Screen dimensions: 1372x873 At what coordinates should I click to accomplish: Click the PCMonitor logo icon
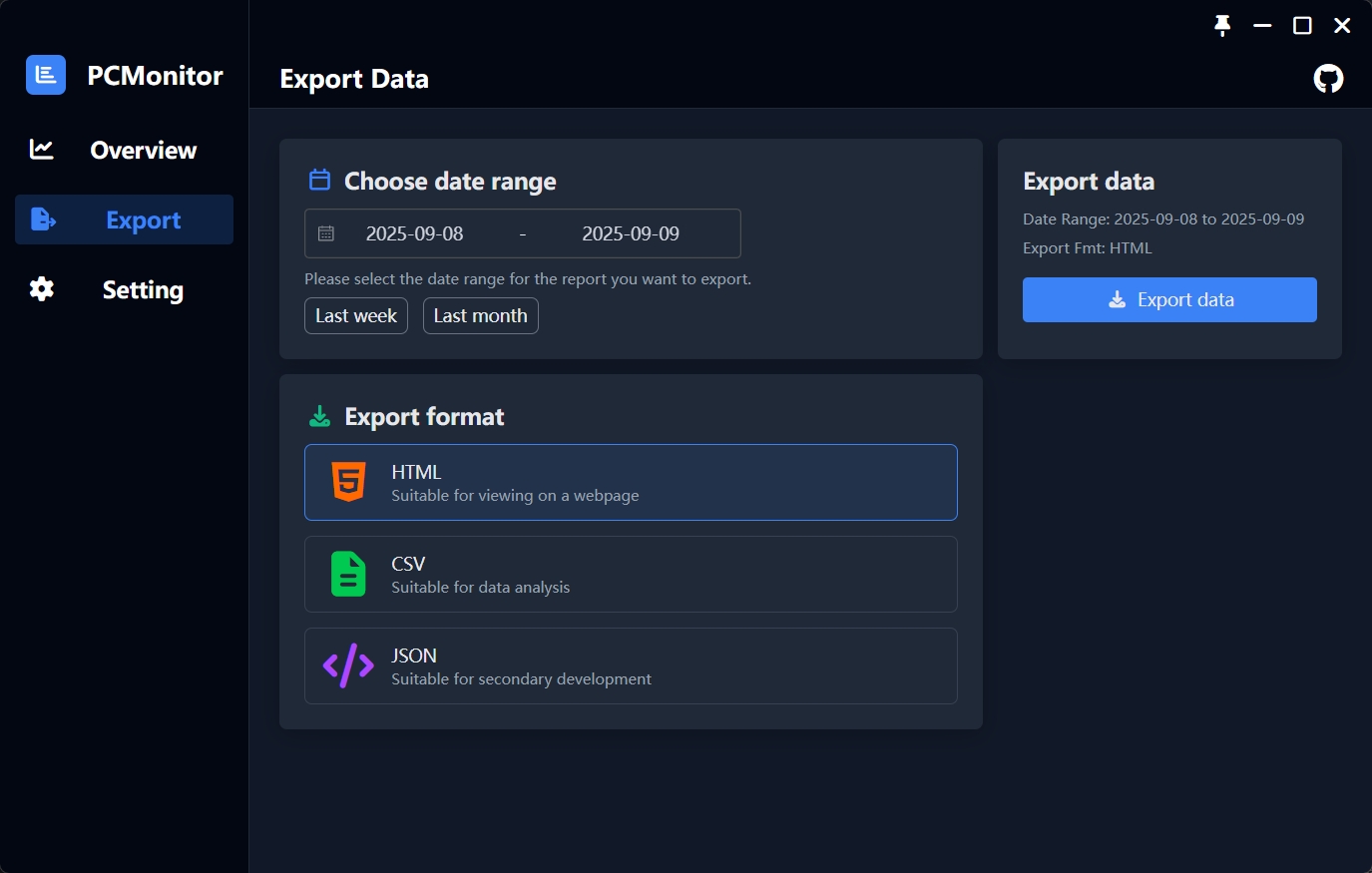(46, 75)
